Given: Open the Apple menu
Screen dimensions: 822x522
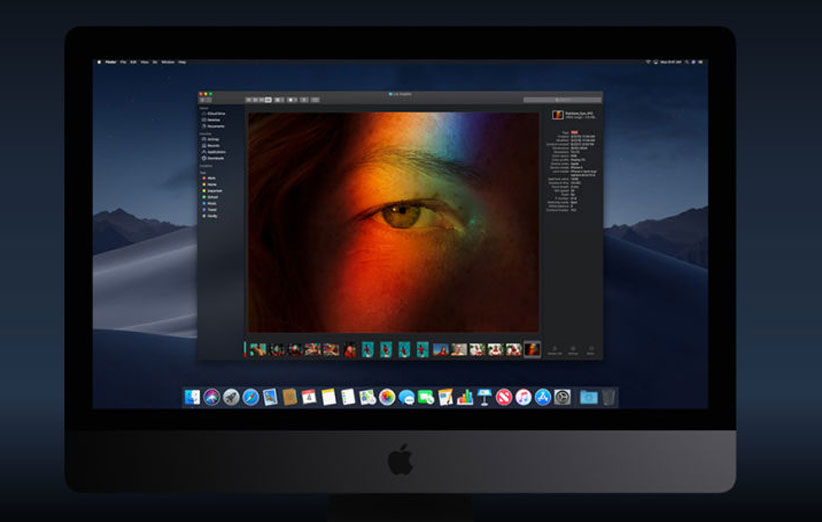Looking at the screenshot, I should 99,62.
